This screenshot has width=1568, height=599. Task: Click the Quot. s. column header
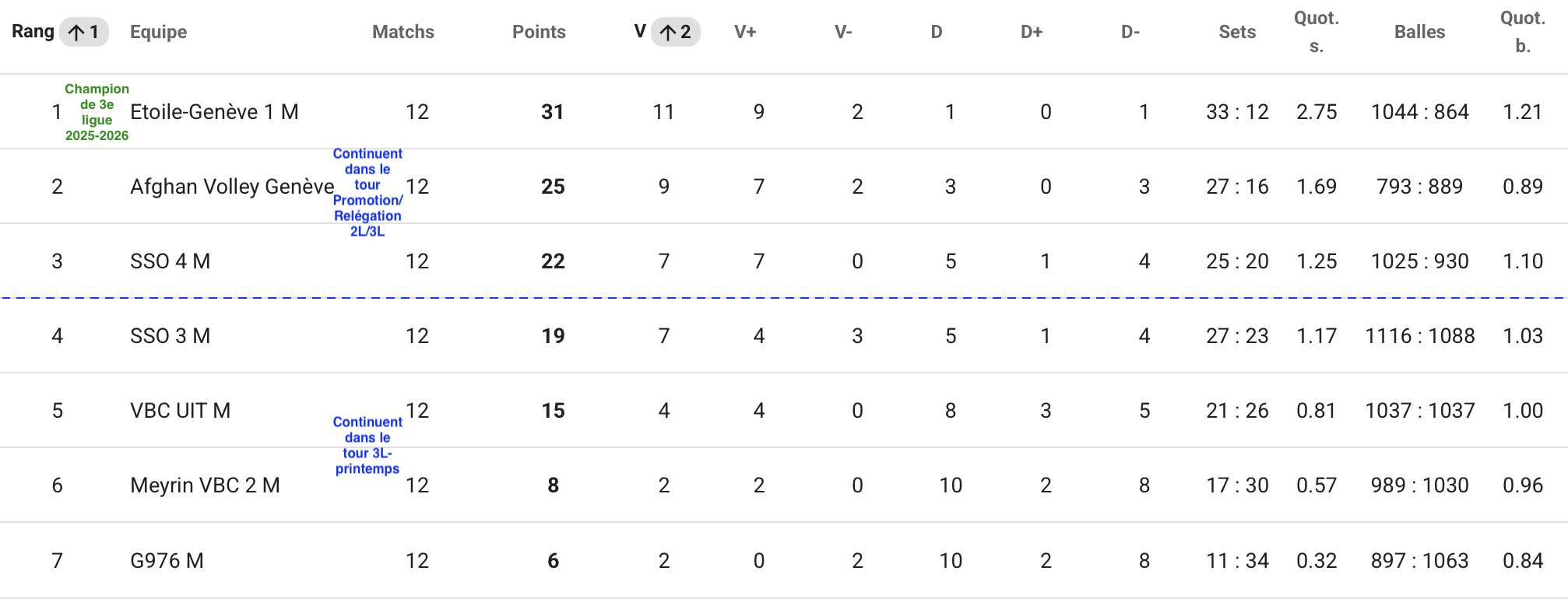(1317, 32)
